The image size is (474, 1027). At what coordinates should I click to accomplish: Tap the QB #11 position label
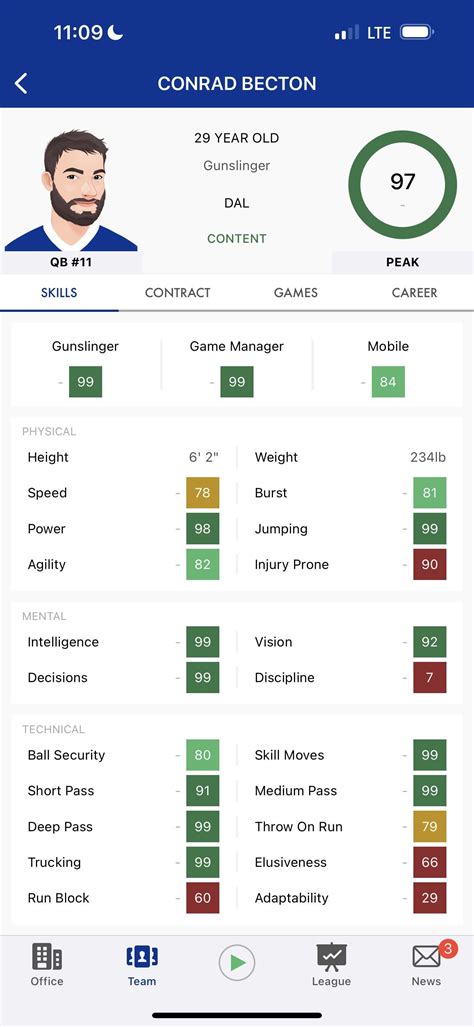pyautogui.click(x=71, y=262)
